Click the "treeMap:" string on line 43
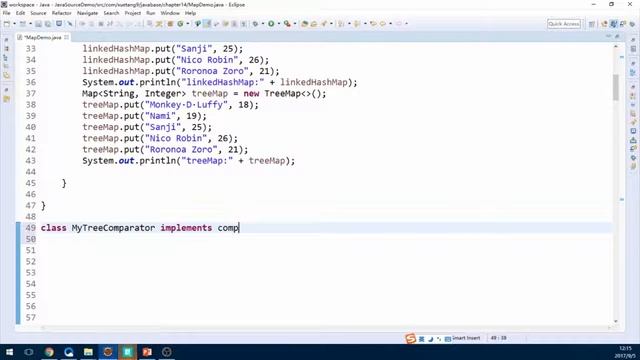640x360 pixels. click(x=207, y=161)
